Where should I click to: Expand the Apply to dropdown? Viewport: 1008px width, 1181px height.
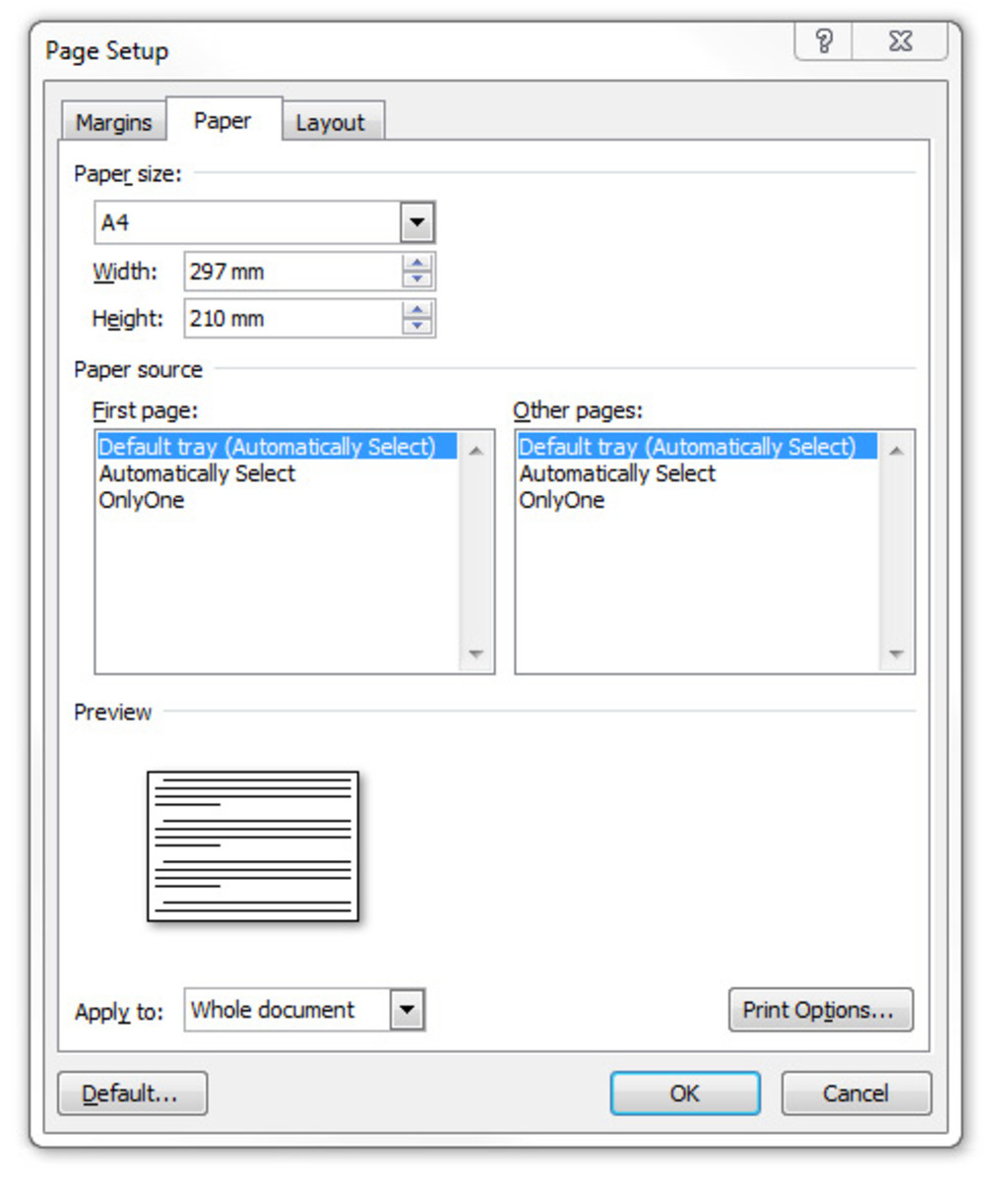coord(408,1010)
